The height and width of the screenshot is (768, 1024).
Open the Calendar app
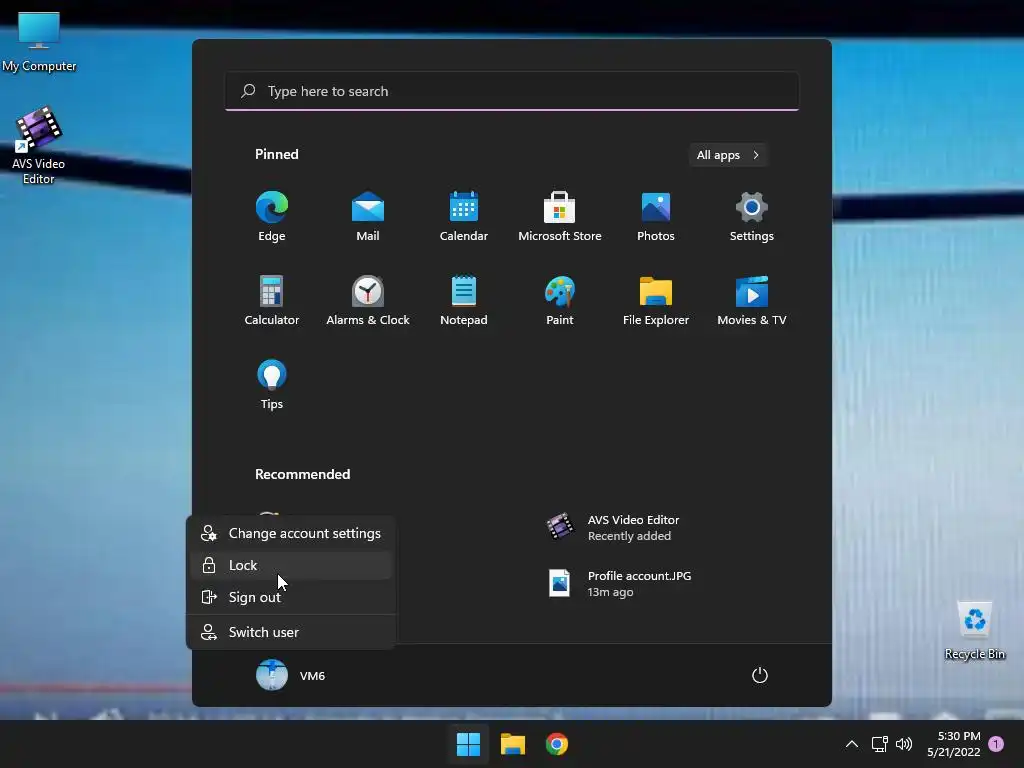click(x=464, y=217)
